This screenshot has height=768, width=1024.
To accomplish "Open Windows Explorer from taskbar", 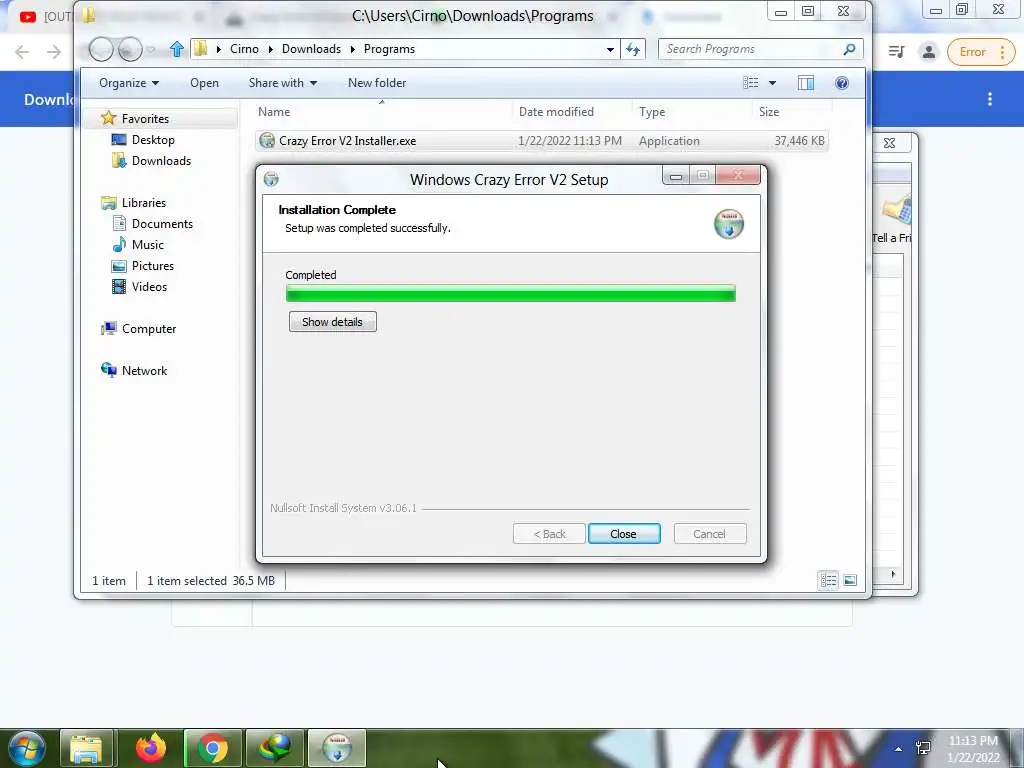I will click(x=87, y=748).
